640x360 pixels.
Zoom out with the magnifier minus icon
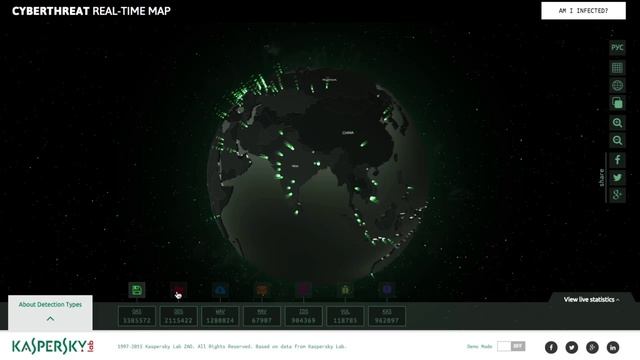[617, 140]
